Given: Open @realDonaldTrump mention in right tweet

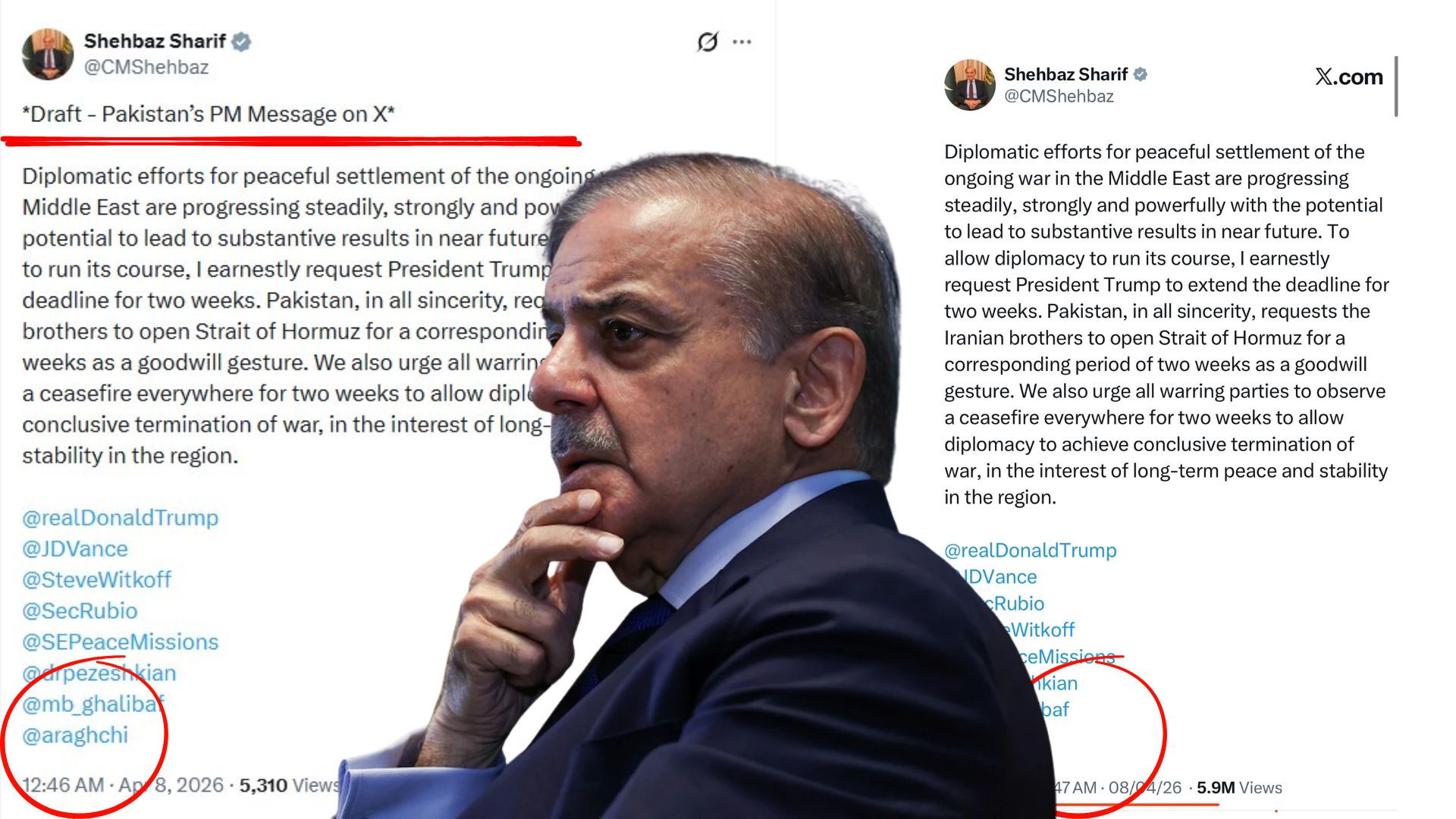Looking at the screenshot, I should tap(1031, 551).
